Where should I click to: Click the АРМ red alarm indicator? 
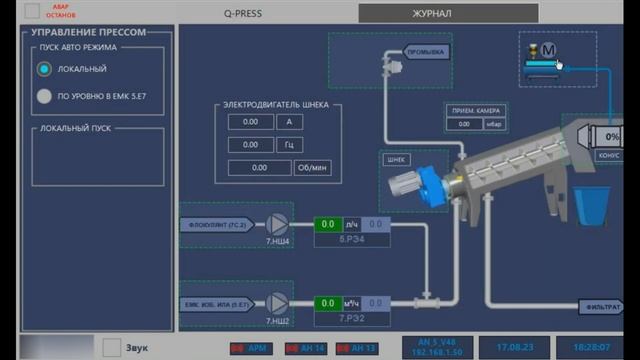(251, 348)
